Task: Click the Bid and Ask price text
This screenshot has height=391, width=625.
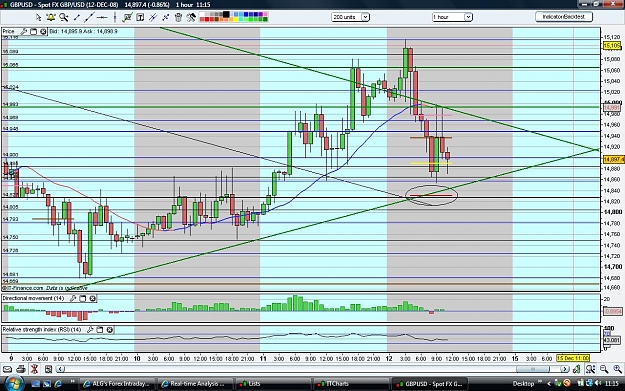Action: [x=83, y=31]
